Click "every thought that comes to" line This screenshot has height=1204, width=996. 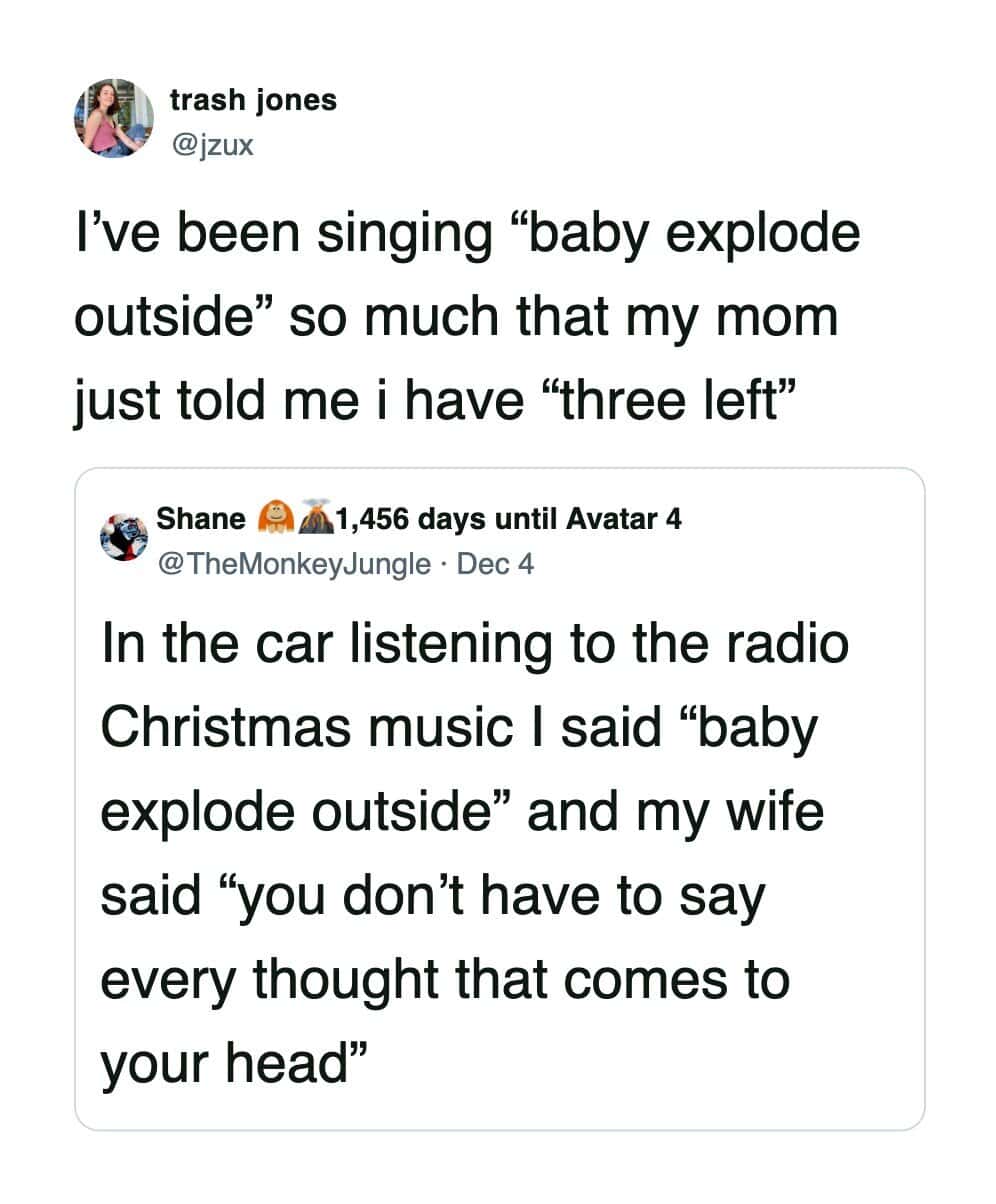(445, 980)
